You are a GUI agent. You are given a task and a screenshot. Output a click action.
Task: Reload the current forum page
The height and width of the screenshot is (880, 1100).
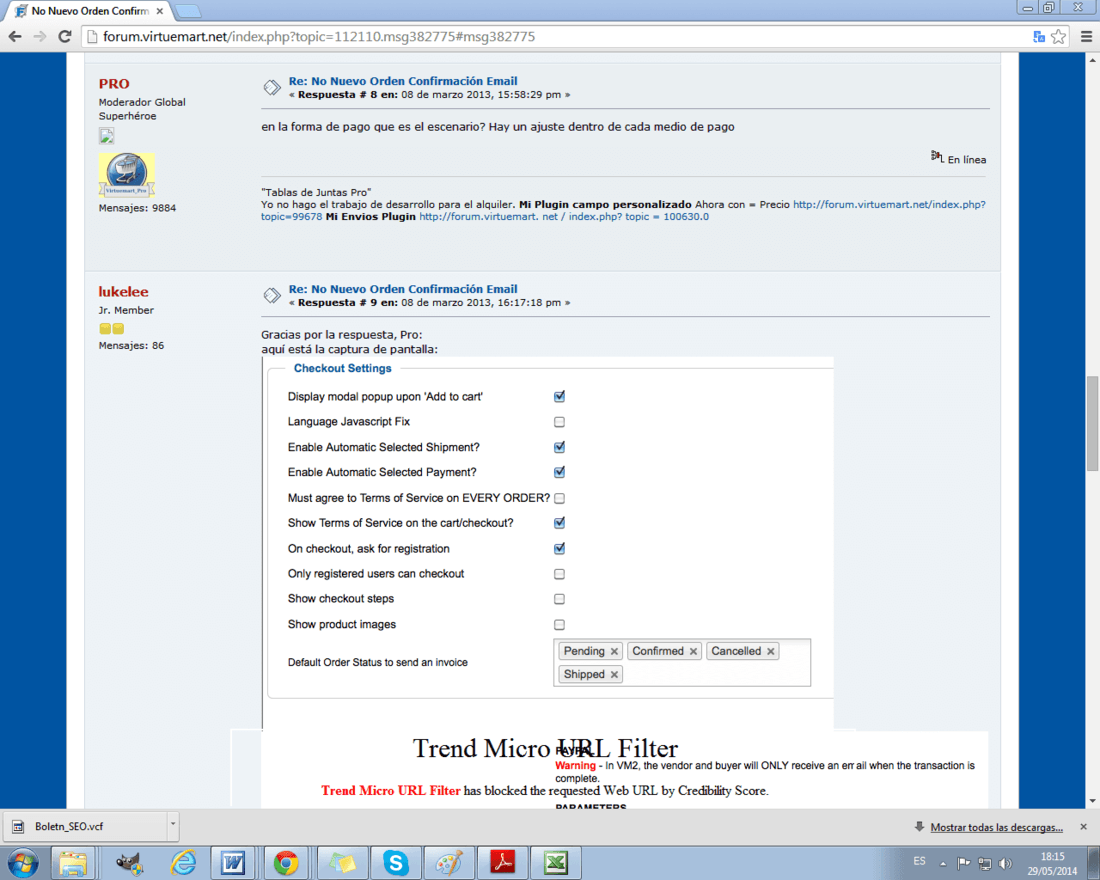coord(65,36)
